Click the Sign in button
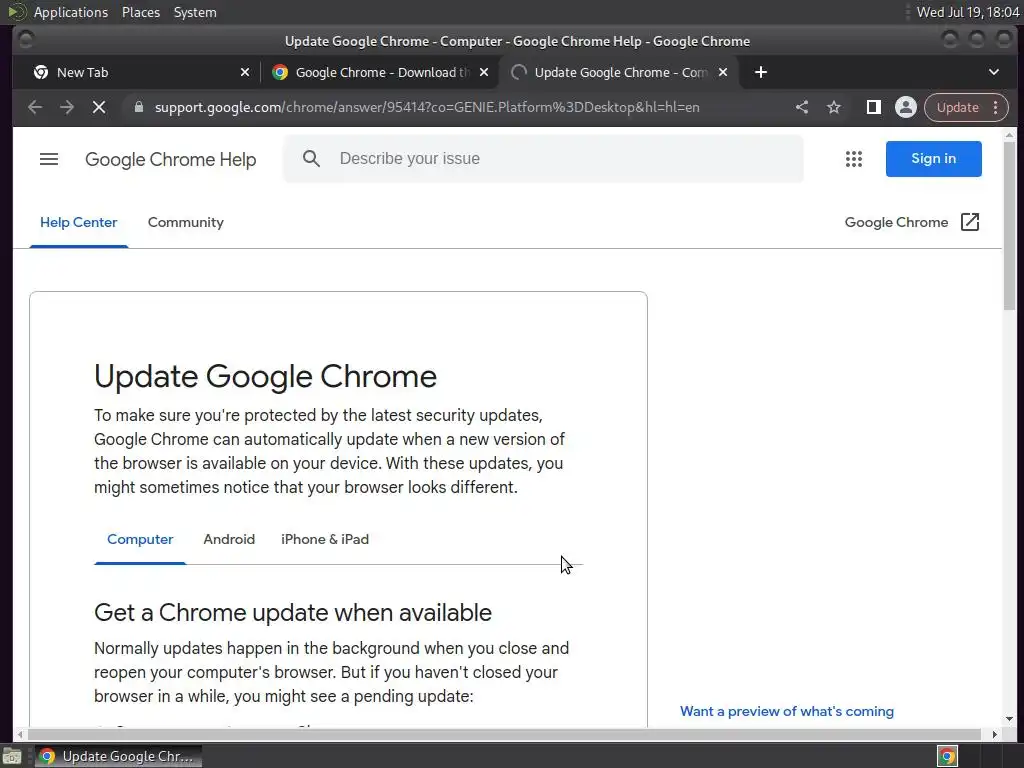 (x=933, y=159)
